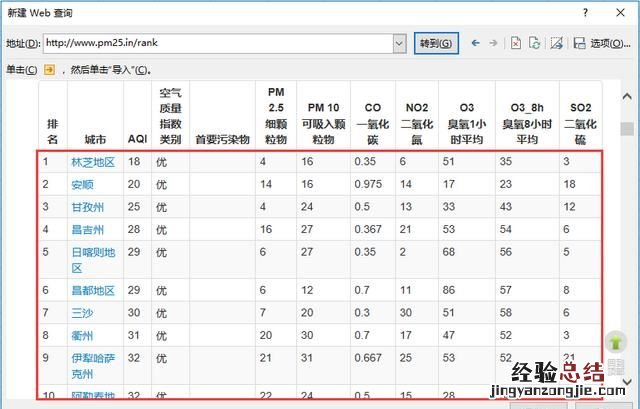This screenshot has width=640, height=409.
Task: Click the Back navigation arrow
Action: point(475,43)
